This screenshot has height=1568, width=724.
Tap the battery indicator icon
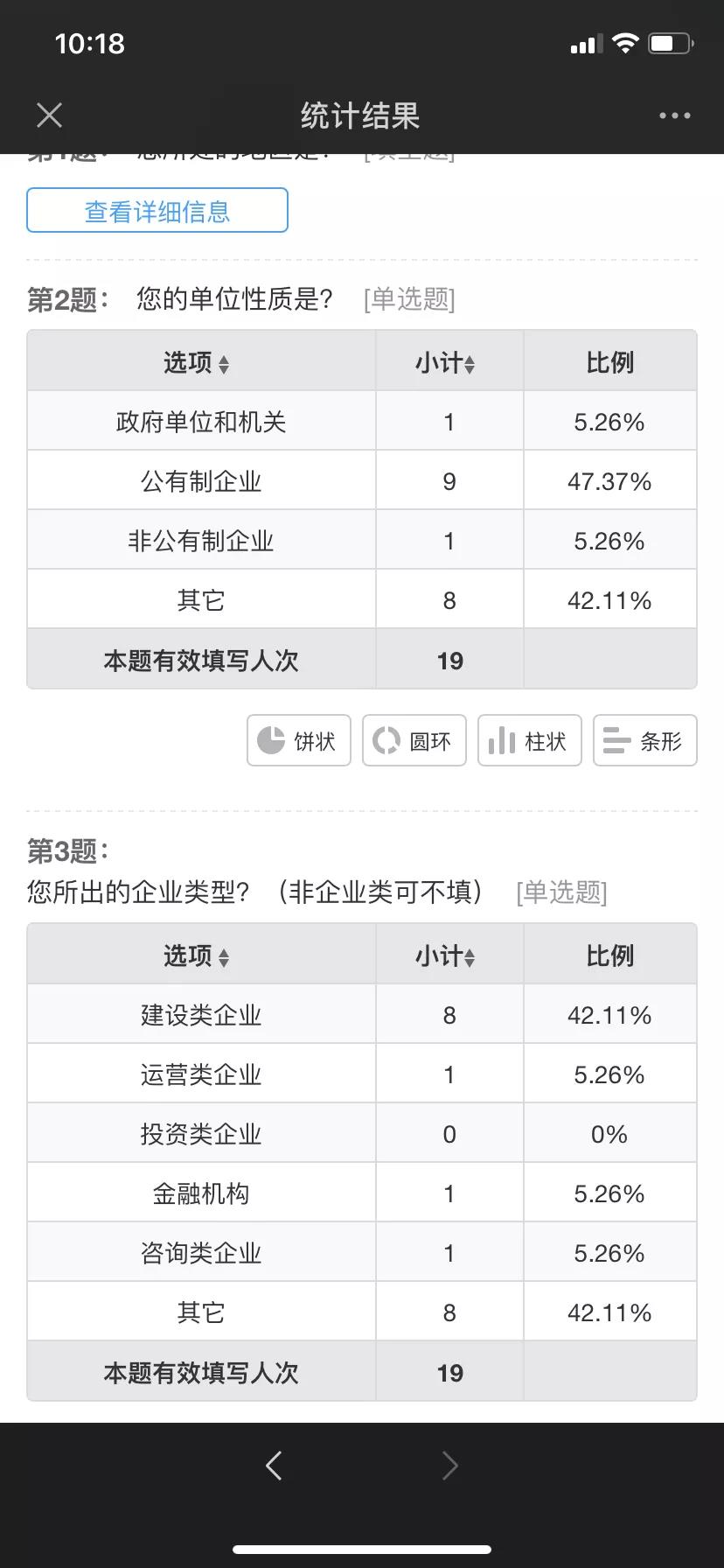[671, 44]
